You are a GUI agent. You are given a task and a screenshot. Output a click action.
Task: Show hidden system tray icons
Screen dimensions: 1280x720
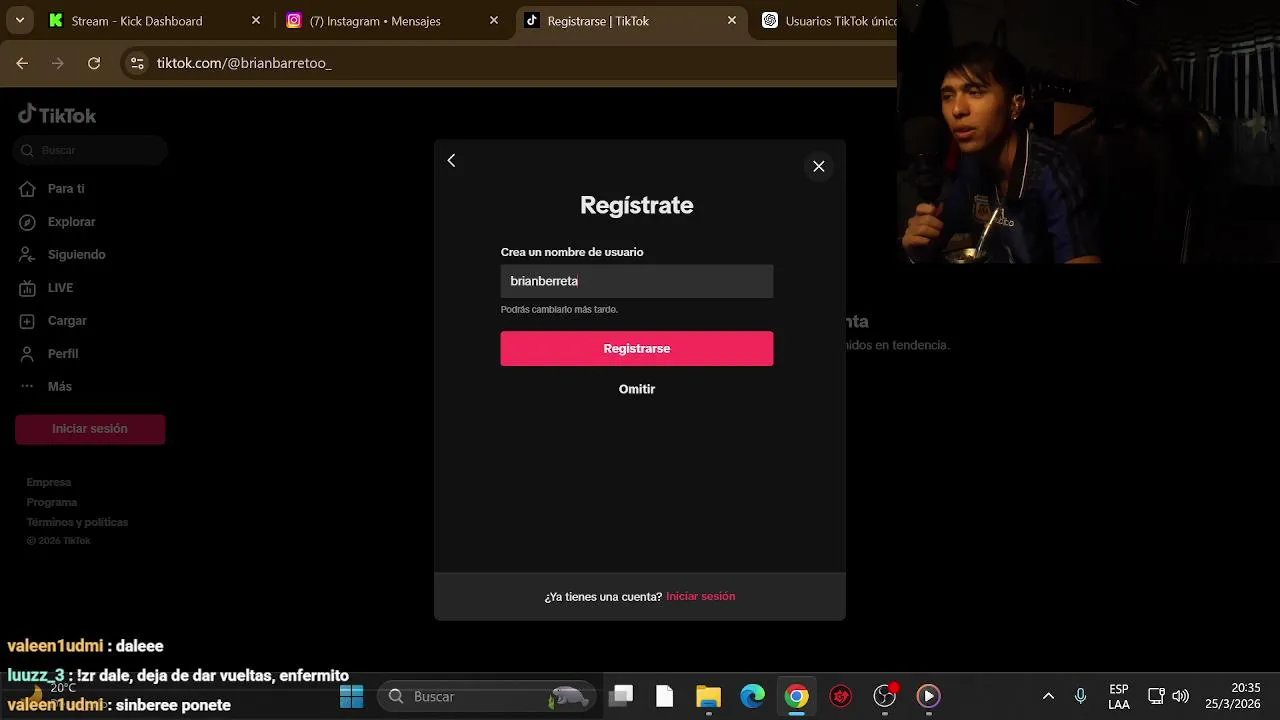coord(1048,696)
